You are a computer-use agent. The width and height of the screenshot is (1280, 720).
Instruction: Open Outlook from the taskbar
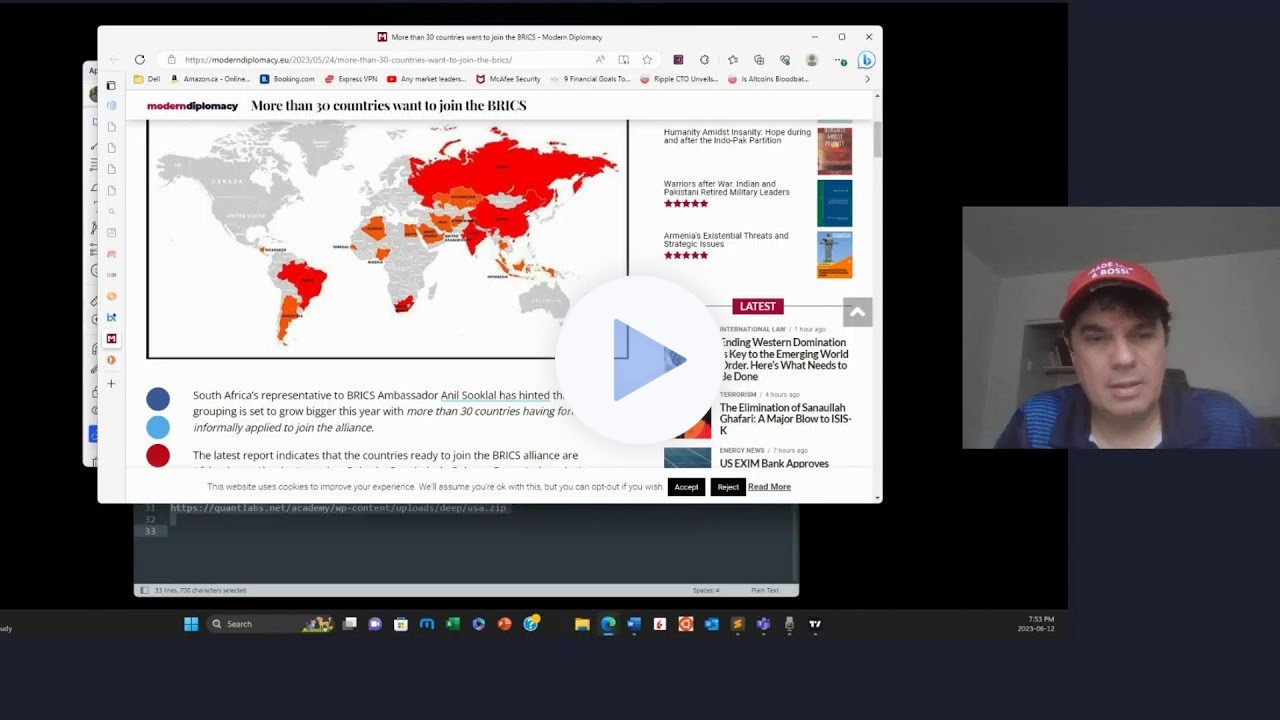coord(711,624)
